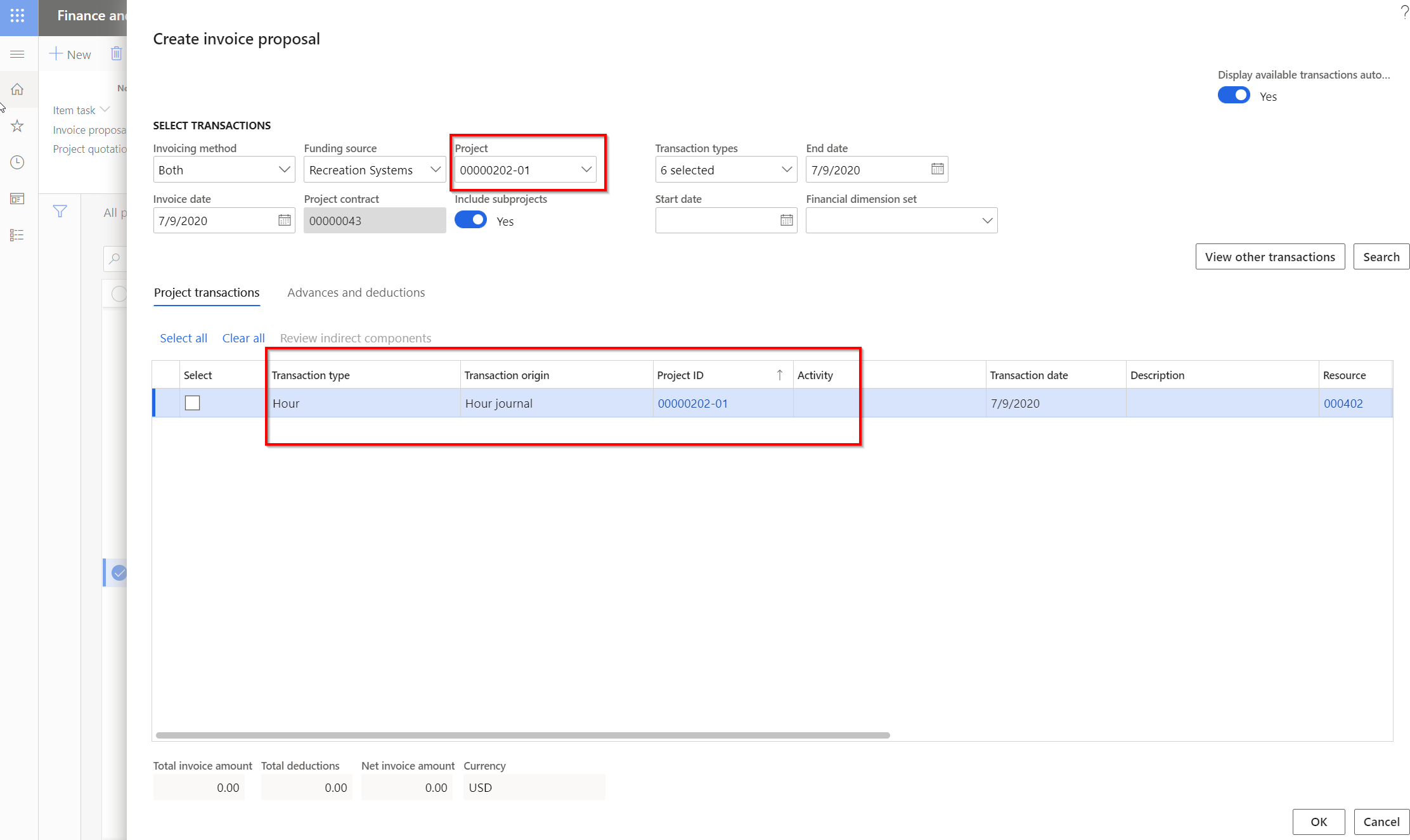Click the View other transactions button
Screen dimensions: 1410x840
tap(1270, 257)
